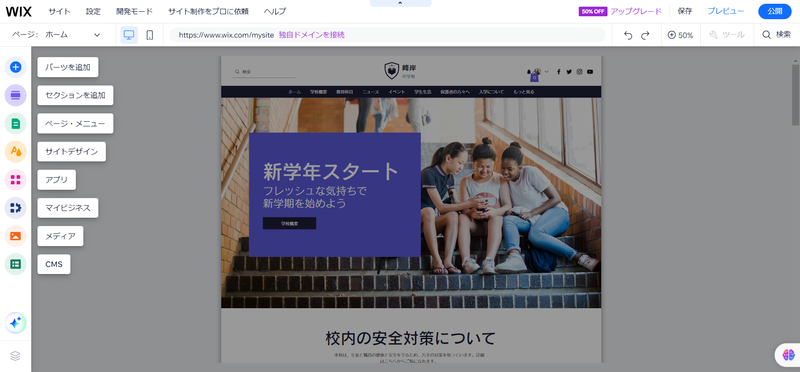The image size is (800, 372).
Task: Click the アップグレード link
Action: pyautogui.click(x=636, y=11)
